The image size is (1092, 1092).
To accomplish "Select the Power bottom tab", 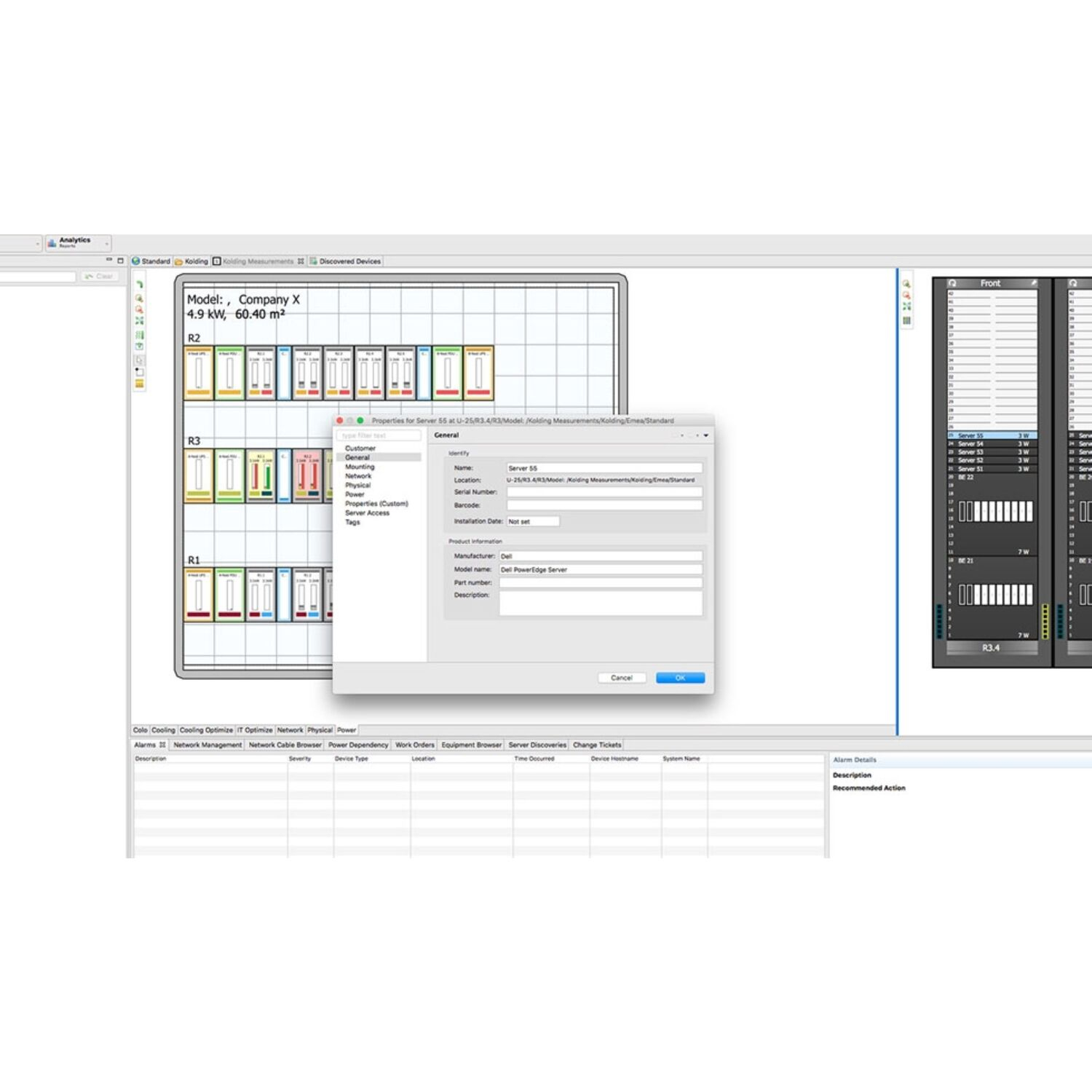I will [347, 730].
